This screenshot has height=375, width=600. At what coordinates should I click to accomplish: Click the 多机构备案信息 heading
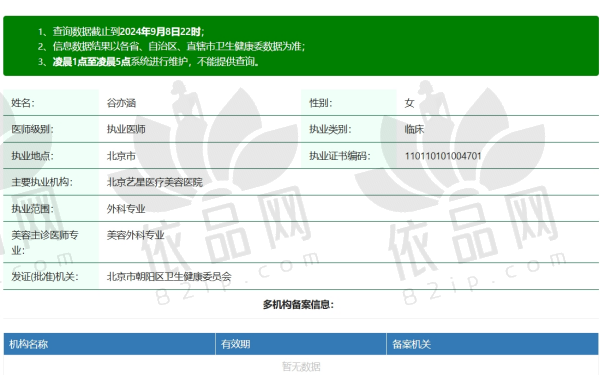298,305
